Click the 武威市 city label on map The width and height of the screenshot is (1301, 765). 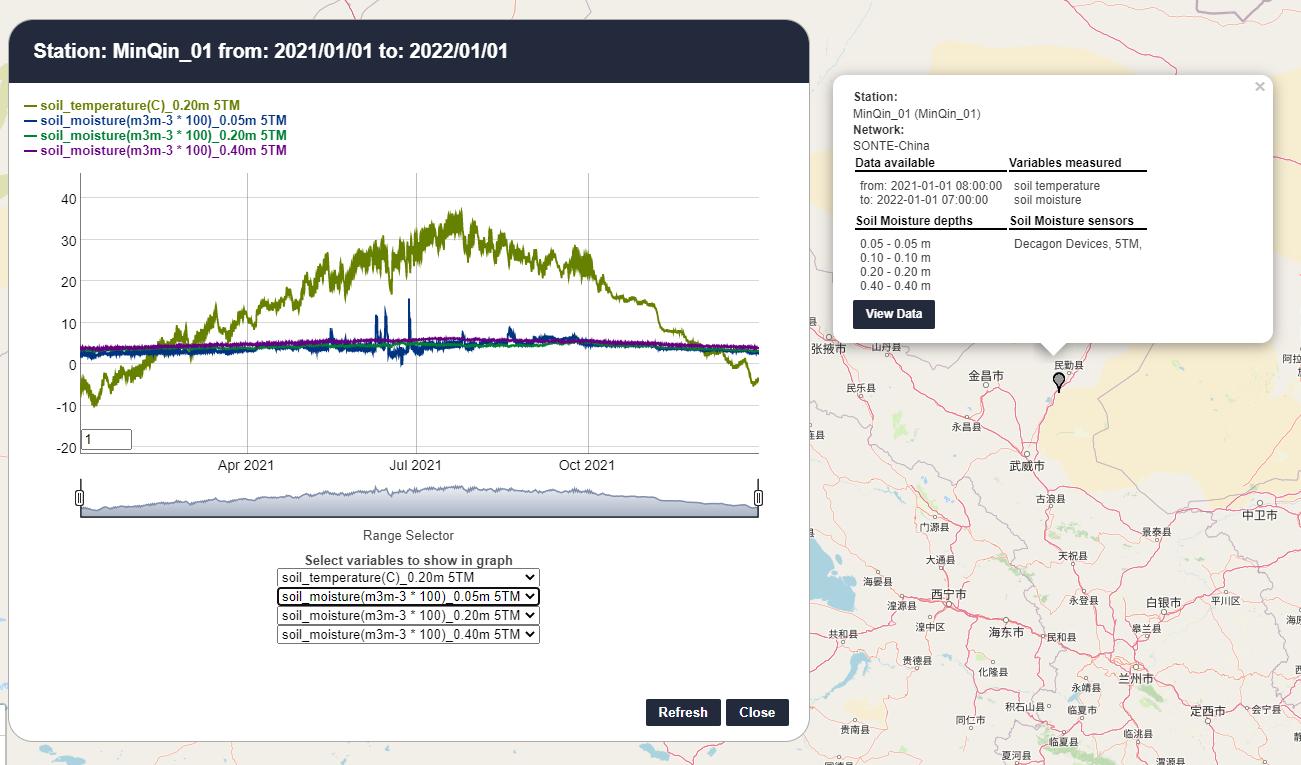click(x=1026, y=466)
